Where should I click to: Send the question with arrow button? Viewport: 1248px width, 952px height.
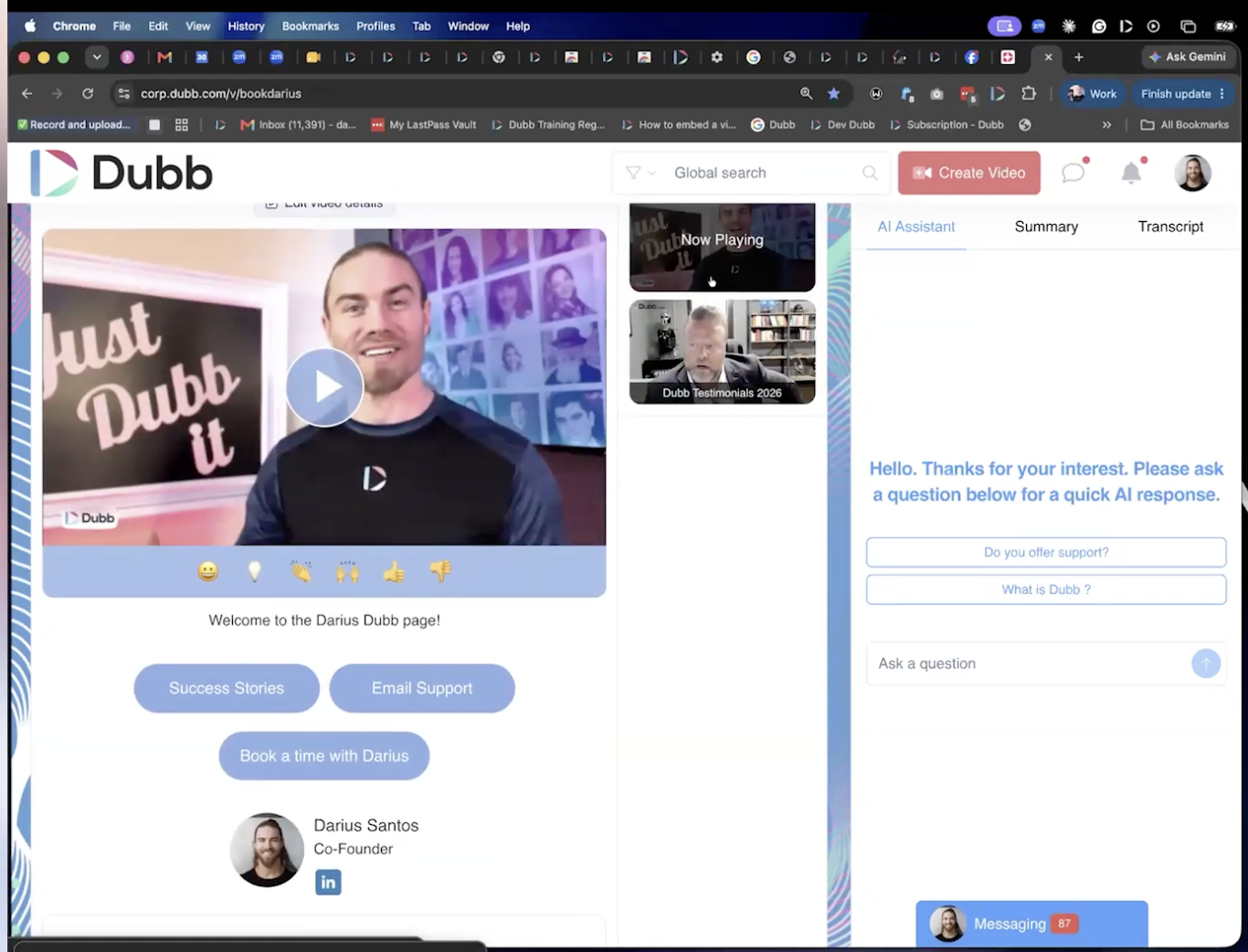[1206, 663]
